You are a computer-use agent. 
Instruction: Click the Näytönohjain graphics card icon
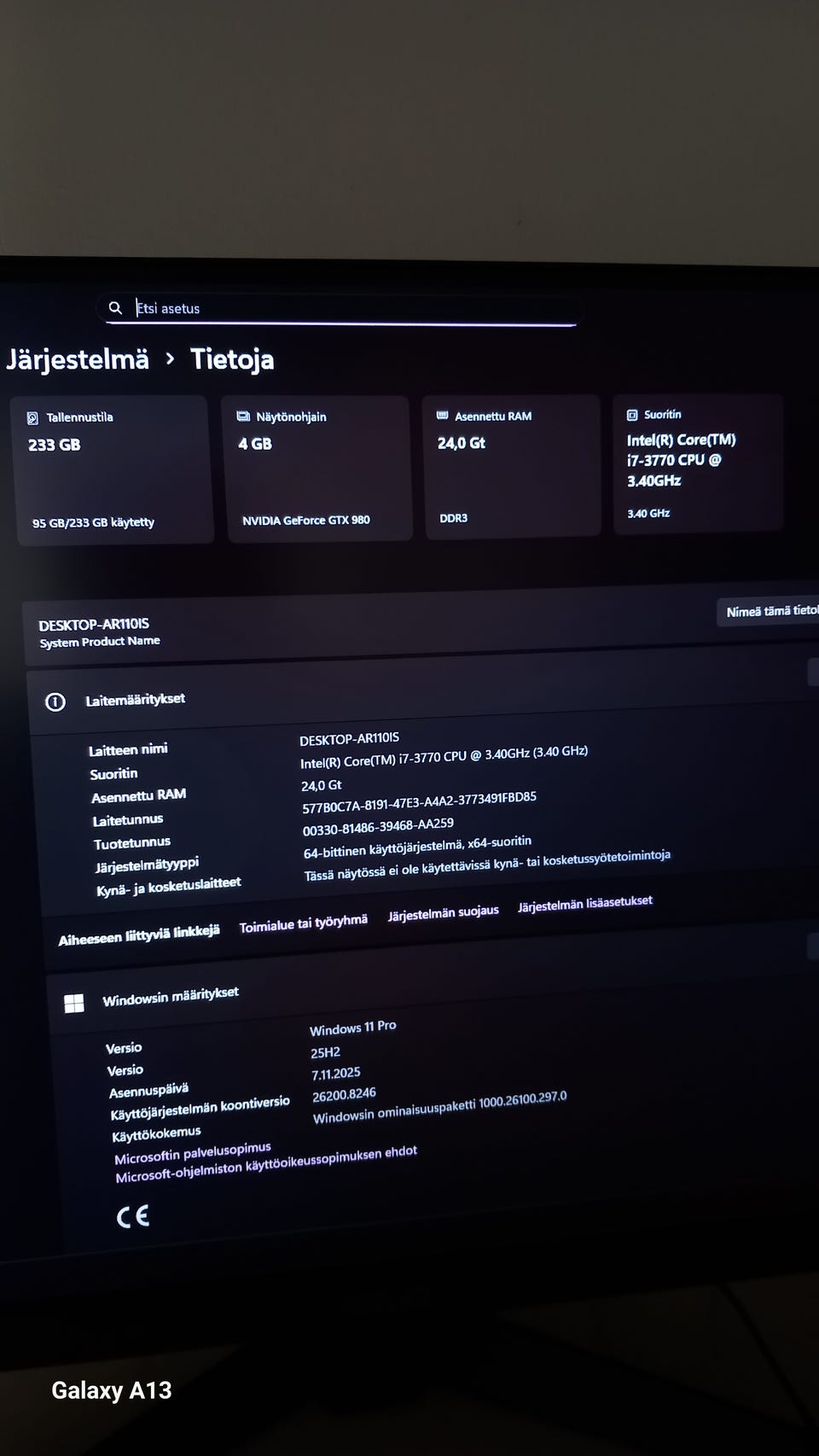(243, 416)
